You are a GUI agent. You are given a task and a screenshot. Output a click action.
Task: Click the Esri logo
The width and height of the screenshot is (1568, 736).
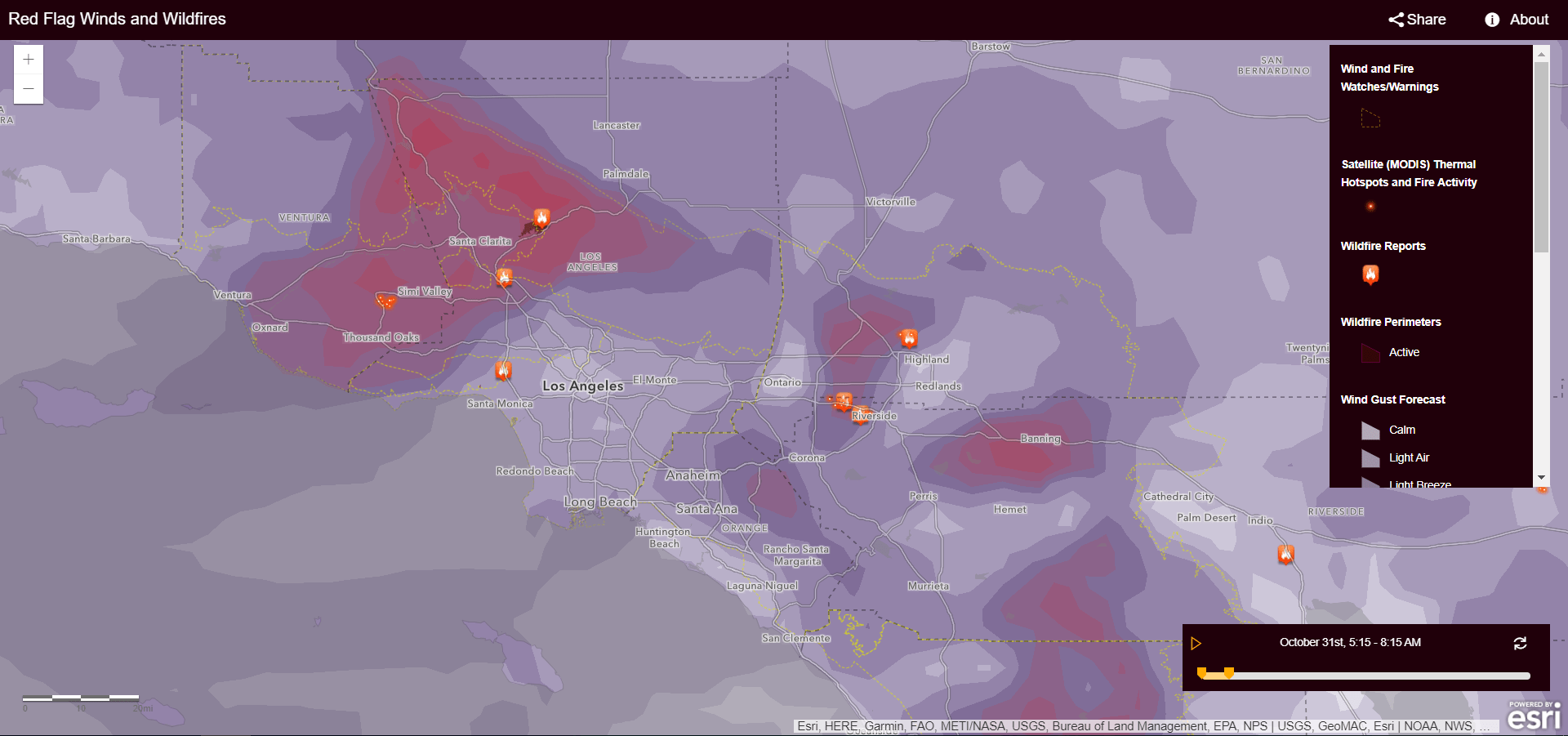coord(1534,716)
